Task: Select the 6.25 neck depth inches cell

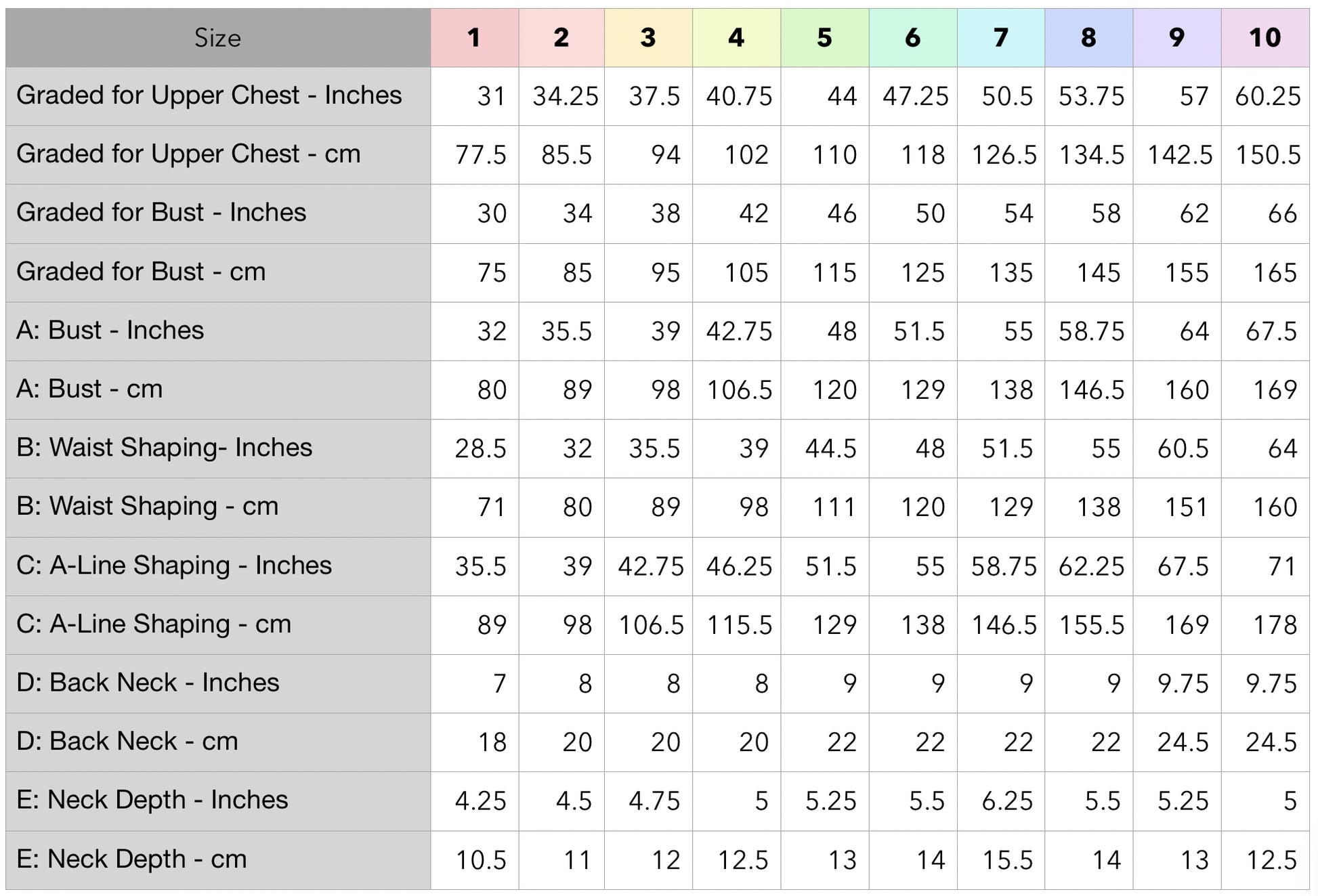Action: (1007, 801)
